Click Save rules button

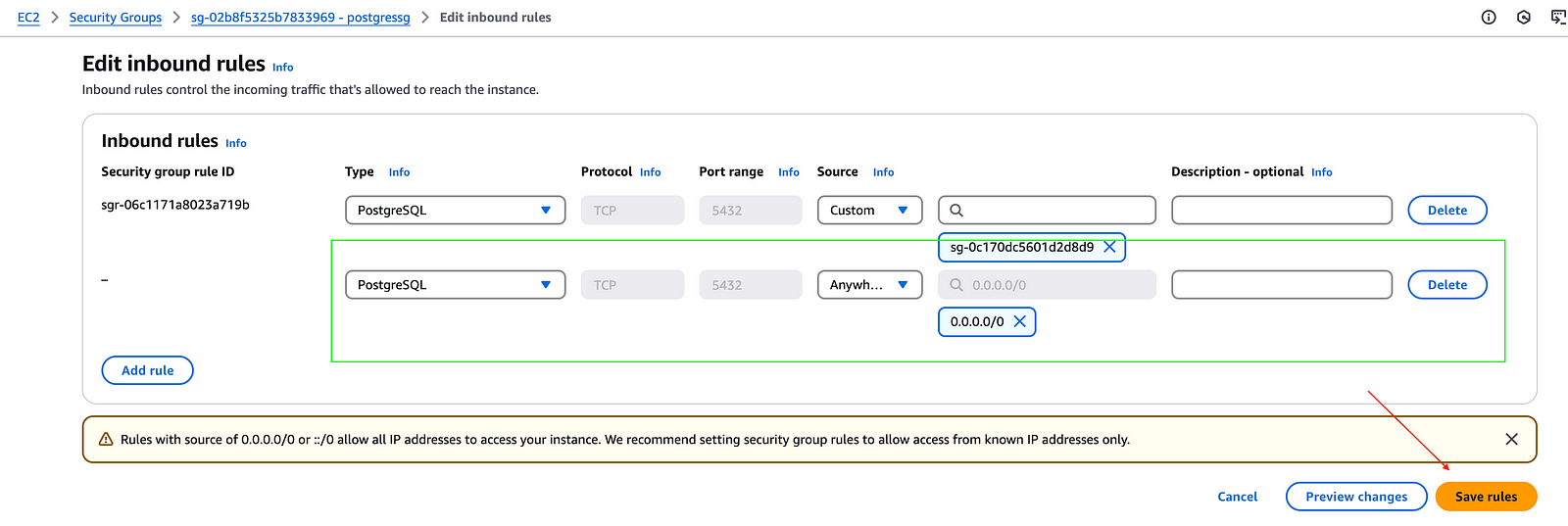pyautogui.click(x=1486, y=497)
